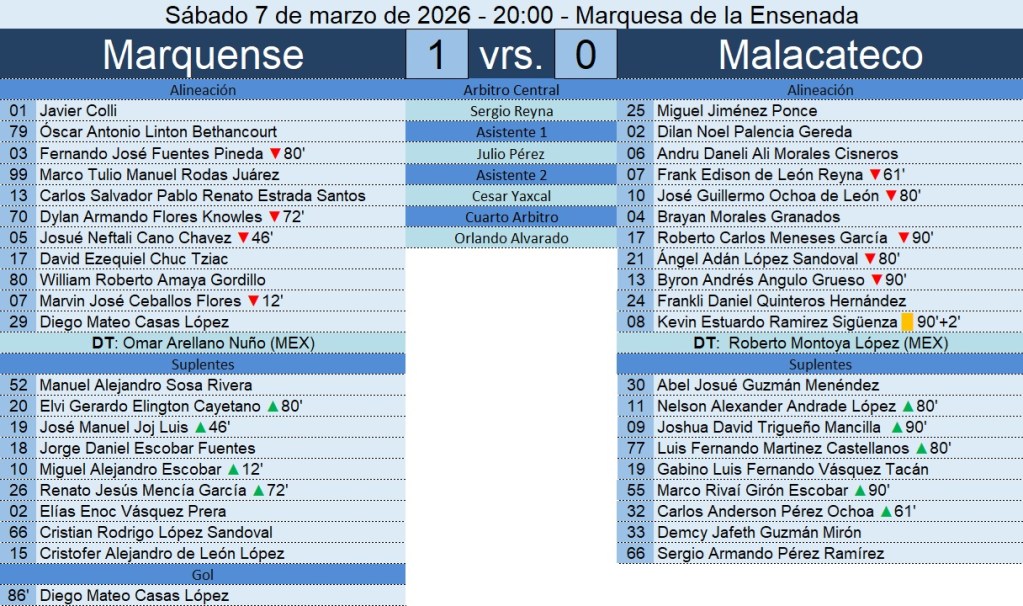Click the Gol section header
The image size is (1023, 606).
coord(202,574)
